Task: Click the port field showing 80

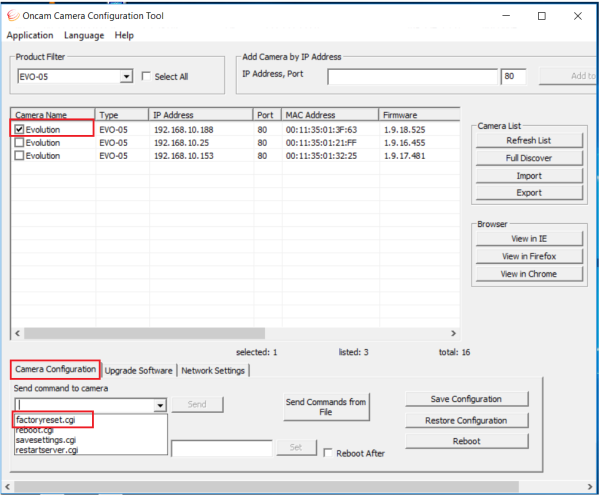Action: tap(514, 77)
